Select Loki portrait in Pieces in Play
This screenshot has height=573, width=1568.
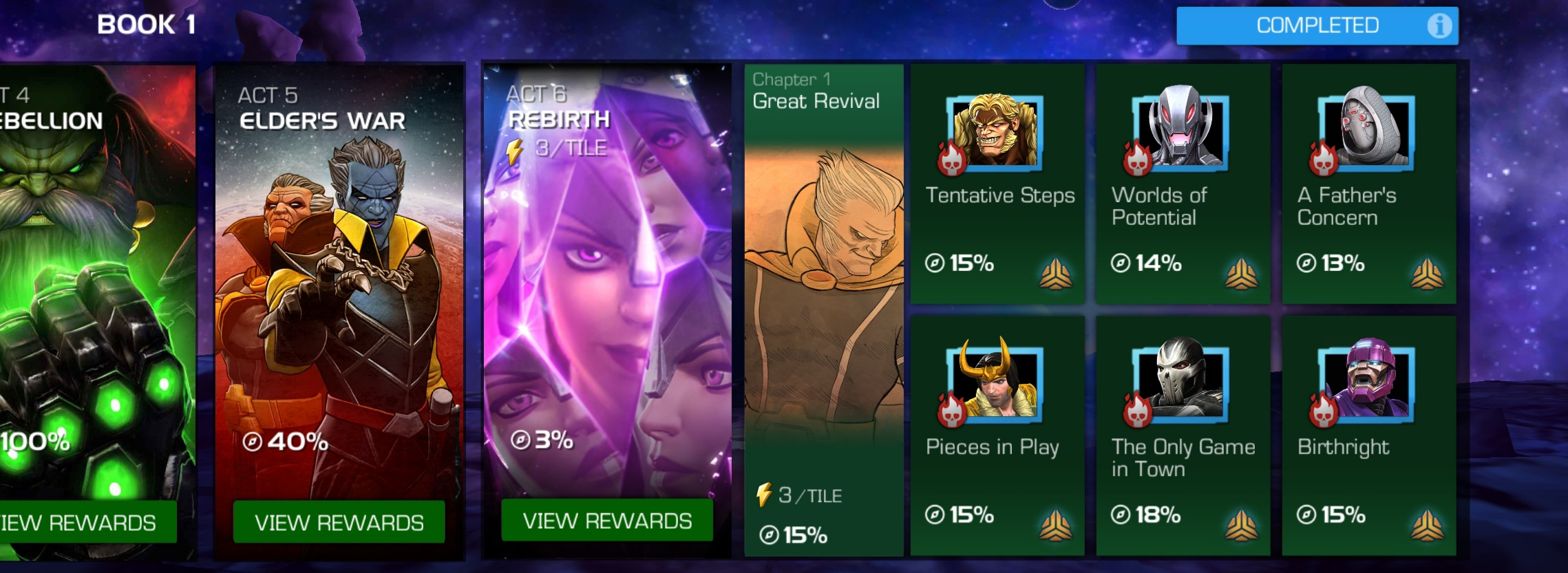pyautogui.click(x=995, y=380)
